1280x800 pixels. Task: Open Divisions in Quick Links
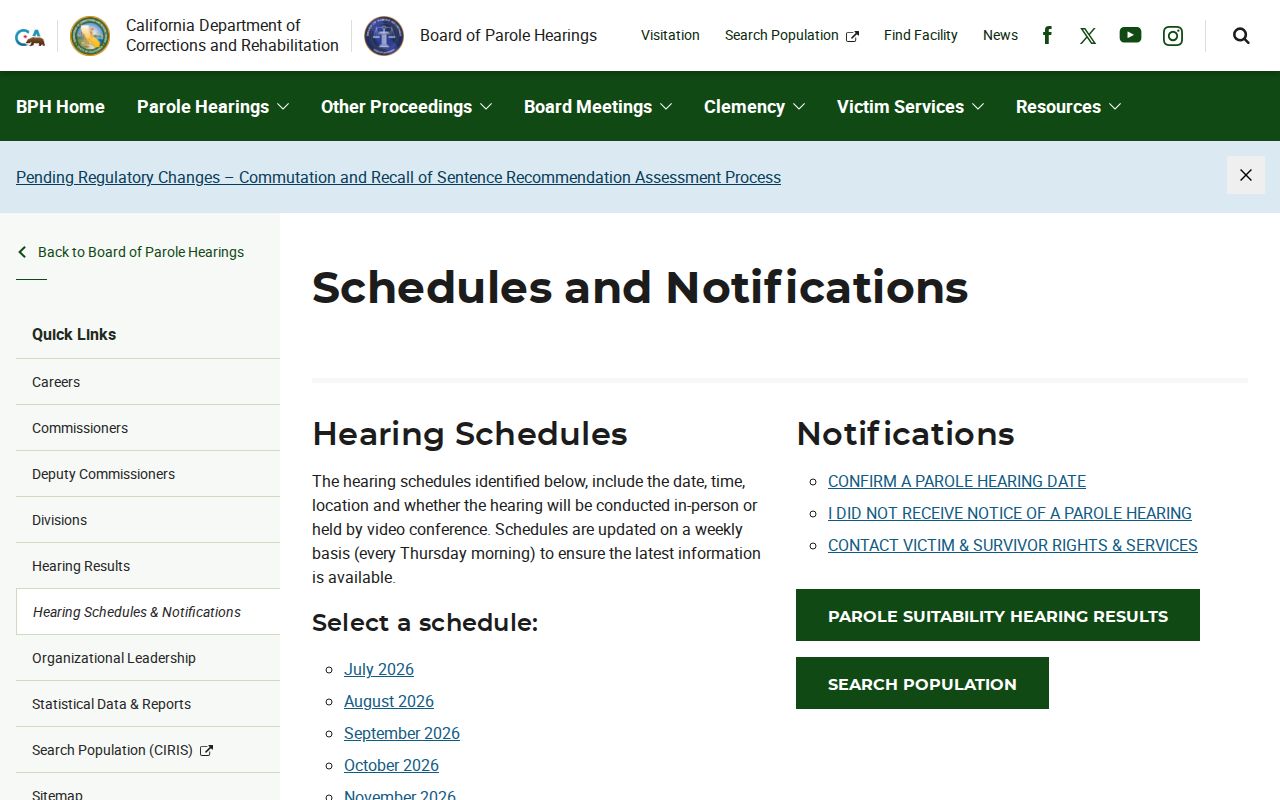148,520
